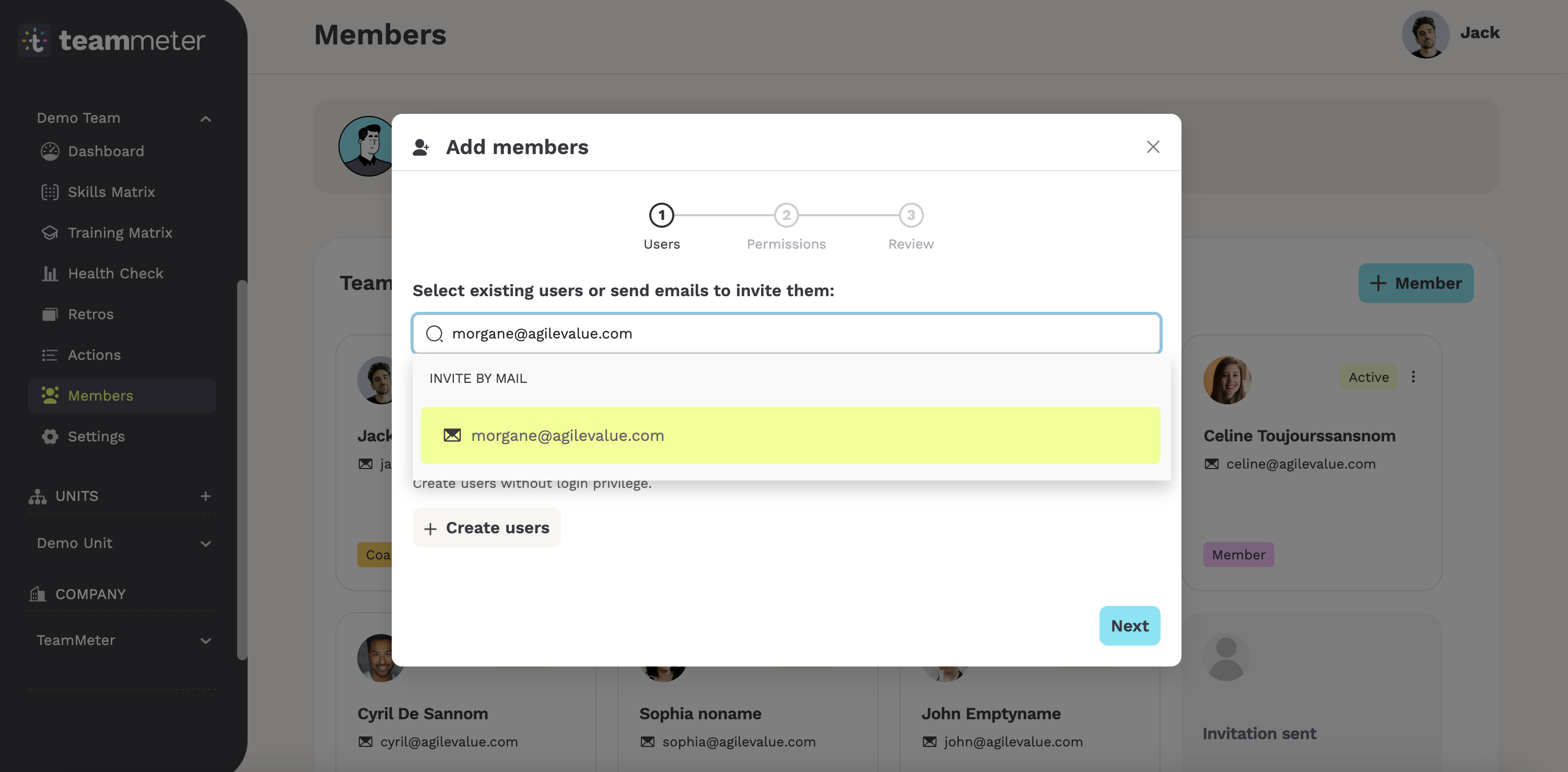Click the Members people icon
Screen dimensions: 1568x772
[x=50, y=395]
